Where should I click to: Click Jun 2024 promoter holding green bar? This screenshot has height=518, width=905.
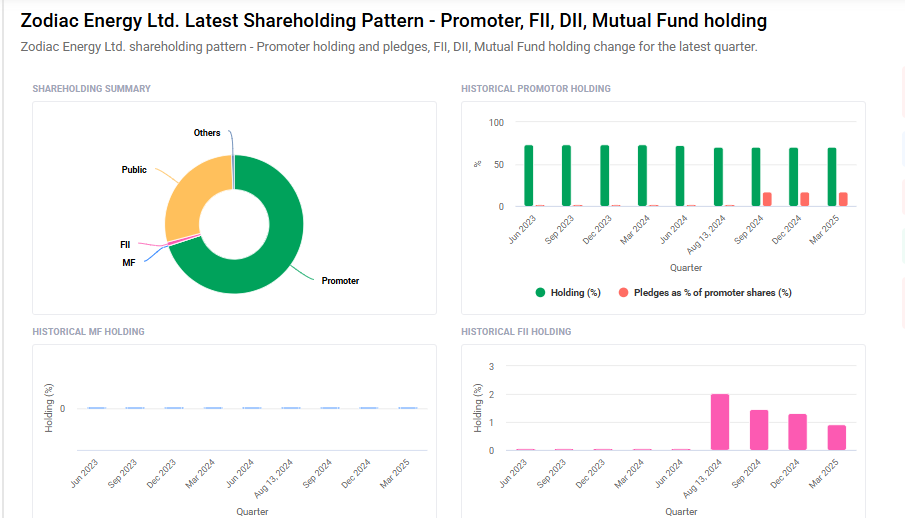pyautogui.click(x=680, y=176)
